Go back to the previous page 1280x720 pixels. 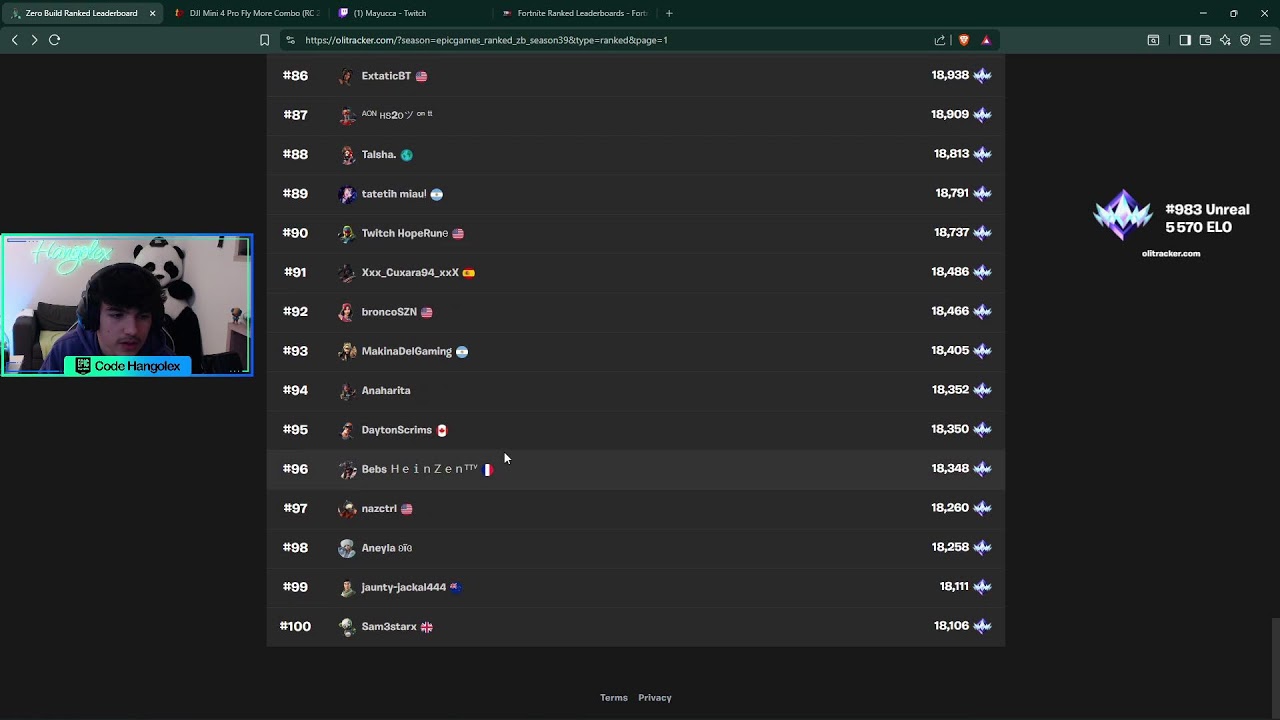pyautogui.click(x=14, y=40)
